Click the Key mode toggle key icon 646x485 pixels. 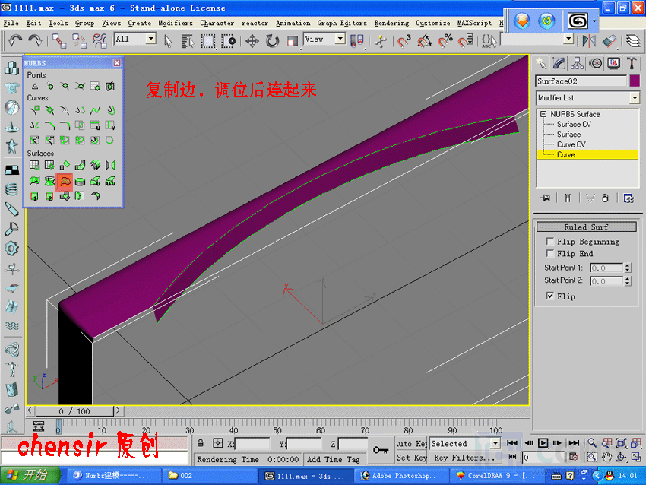[x=380, y=450]
